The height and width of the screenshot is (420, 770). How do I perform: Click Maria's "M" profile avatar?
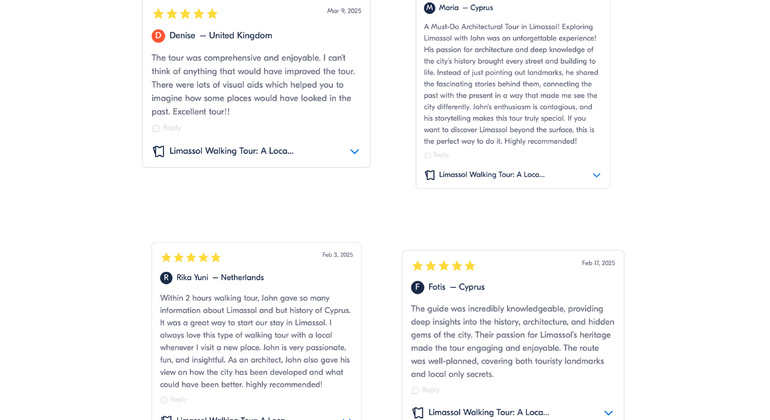430,8
